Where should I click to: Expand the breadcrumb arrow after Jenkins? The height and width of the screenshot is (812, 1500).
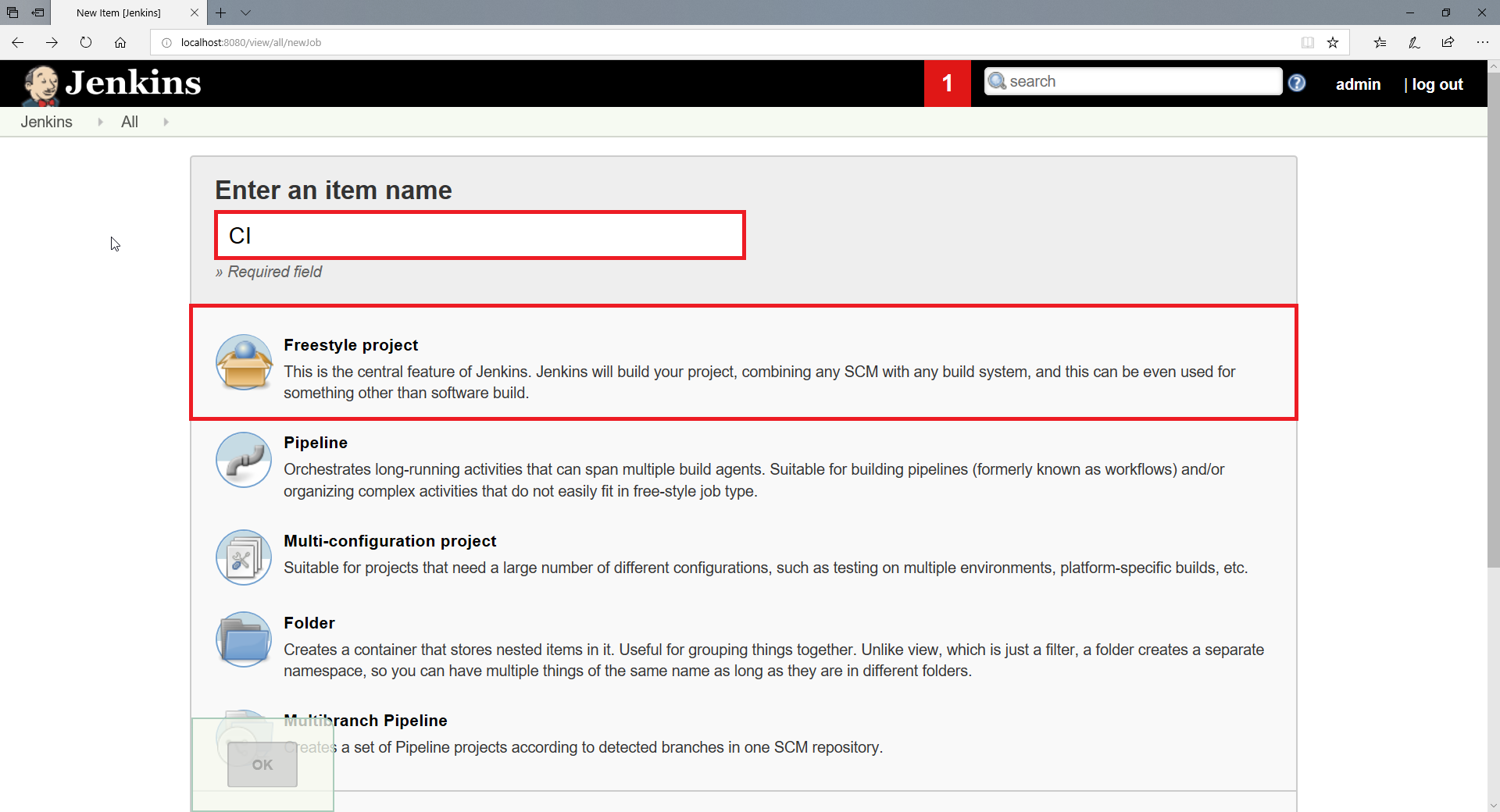point(100,122)
